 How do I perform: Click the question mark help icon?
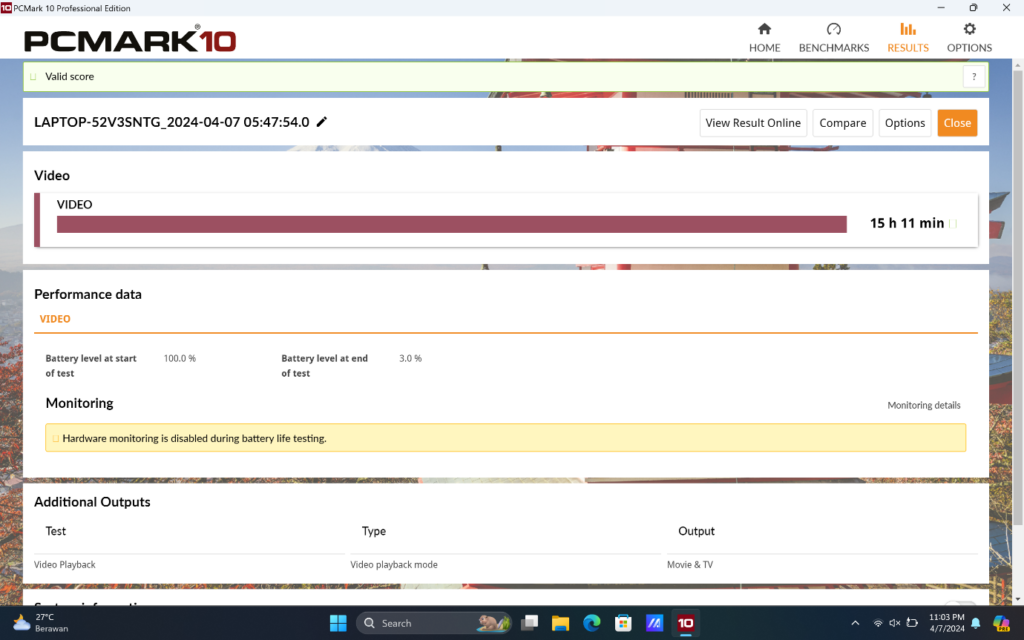[x=974, y=77]
